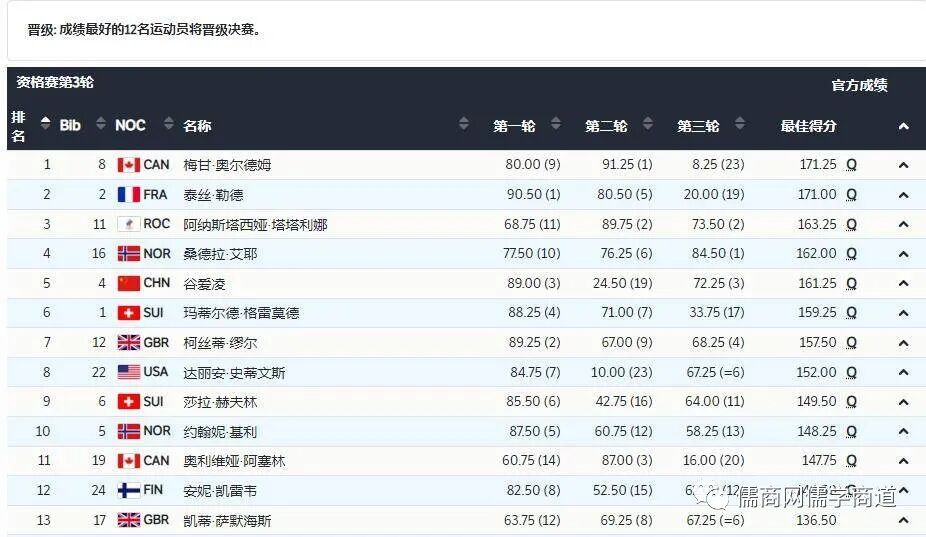
Task: Open athlete 桑德拉·艾耶 name link
Action: (220, 254)
